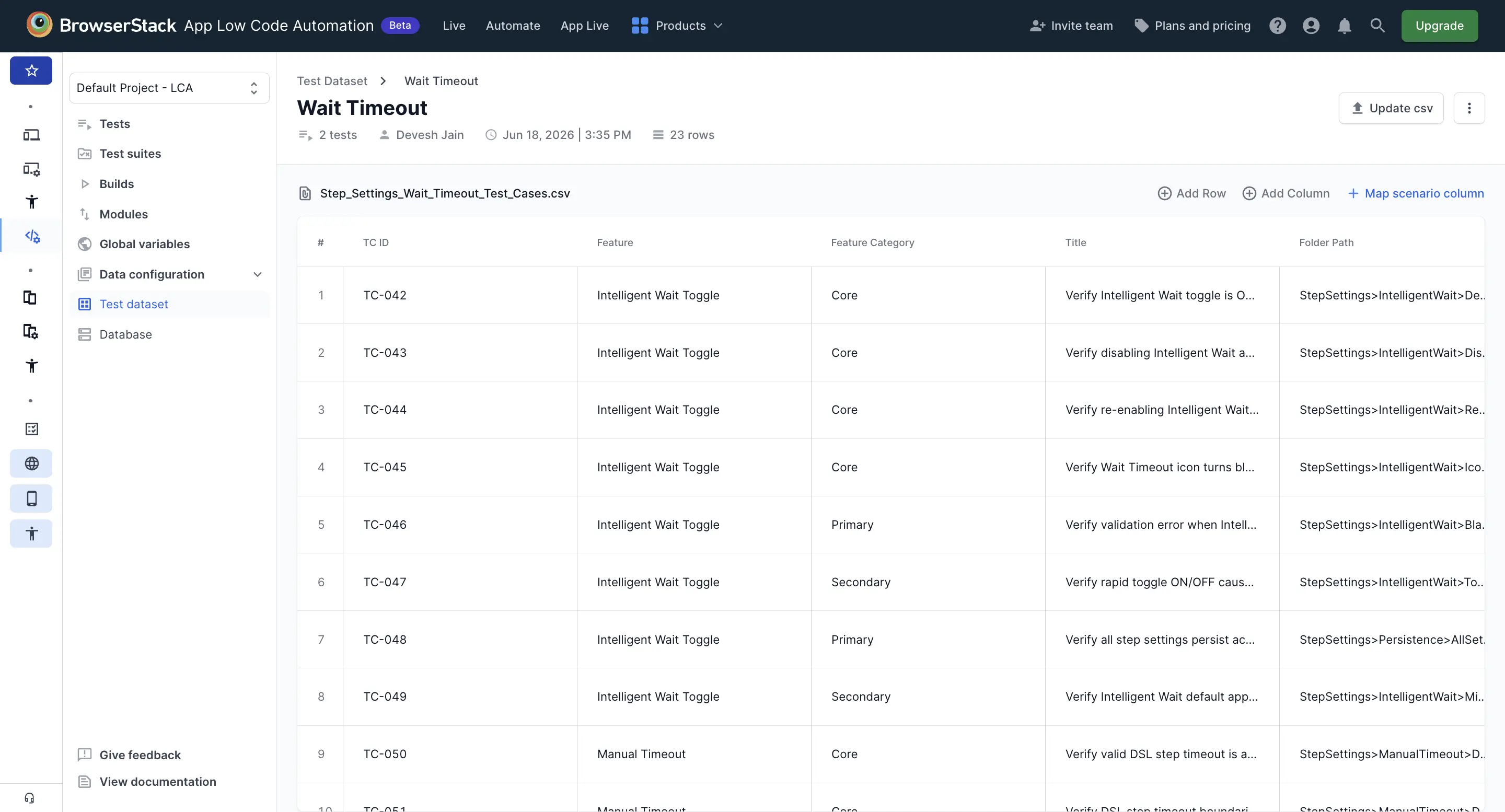The width and height of the screenshot is (1505, 812).
Task: Click the Give feedback icon
Action: [x=85, y=755]
